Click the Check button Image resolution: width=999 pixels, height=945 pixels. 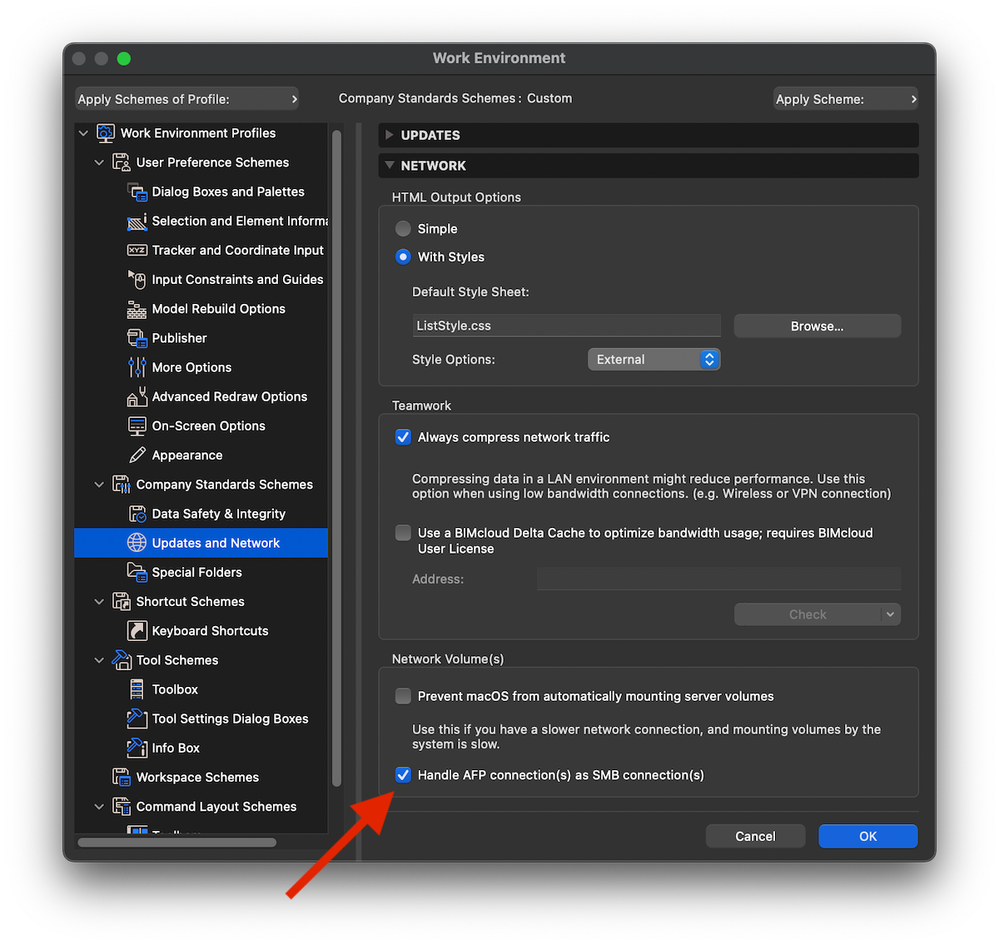pos(807,614)
